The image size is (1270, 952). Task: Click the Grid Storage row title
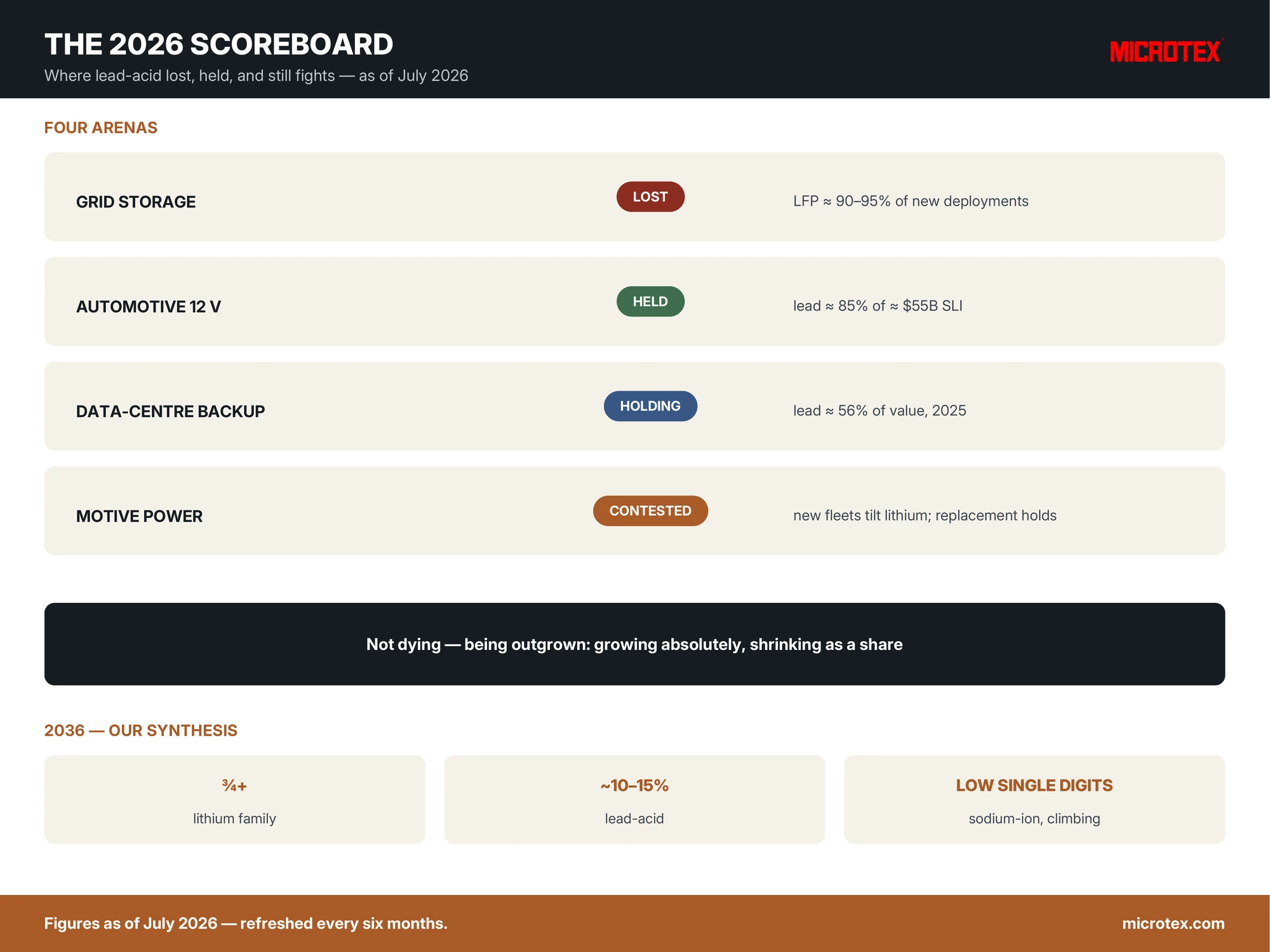[136, 202]
